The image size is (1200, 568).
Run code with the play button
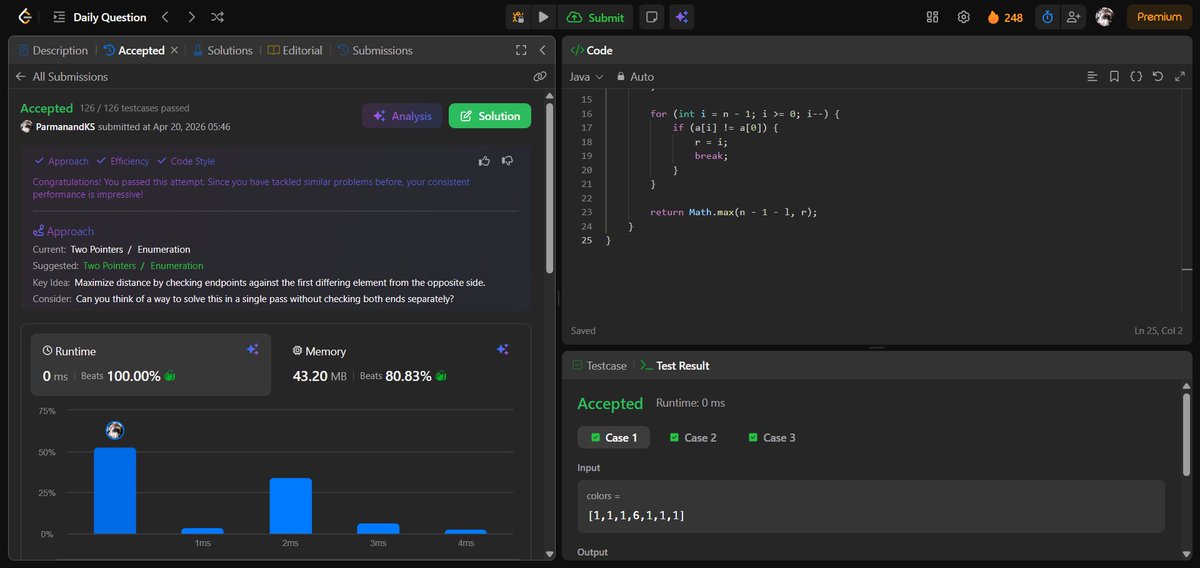543,17
